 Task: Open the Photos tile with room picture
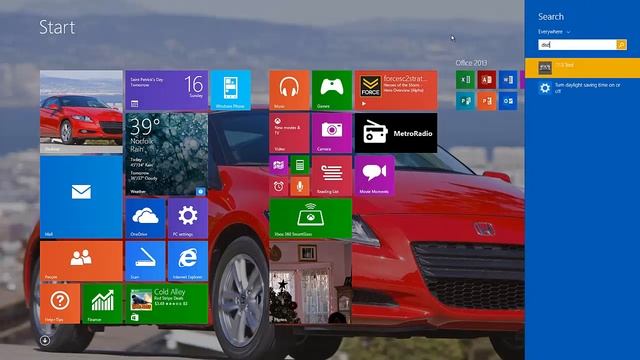[x=311, y=282]
